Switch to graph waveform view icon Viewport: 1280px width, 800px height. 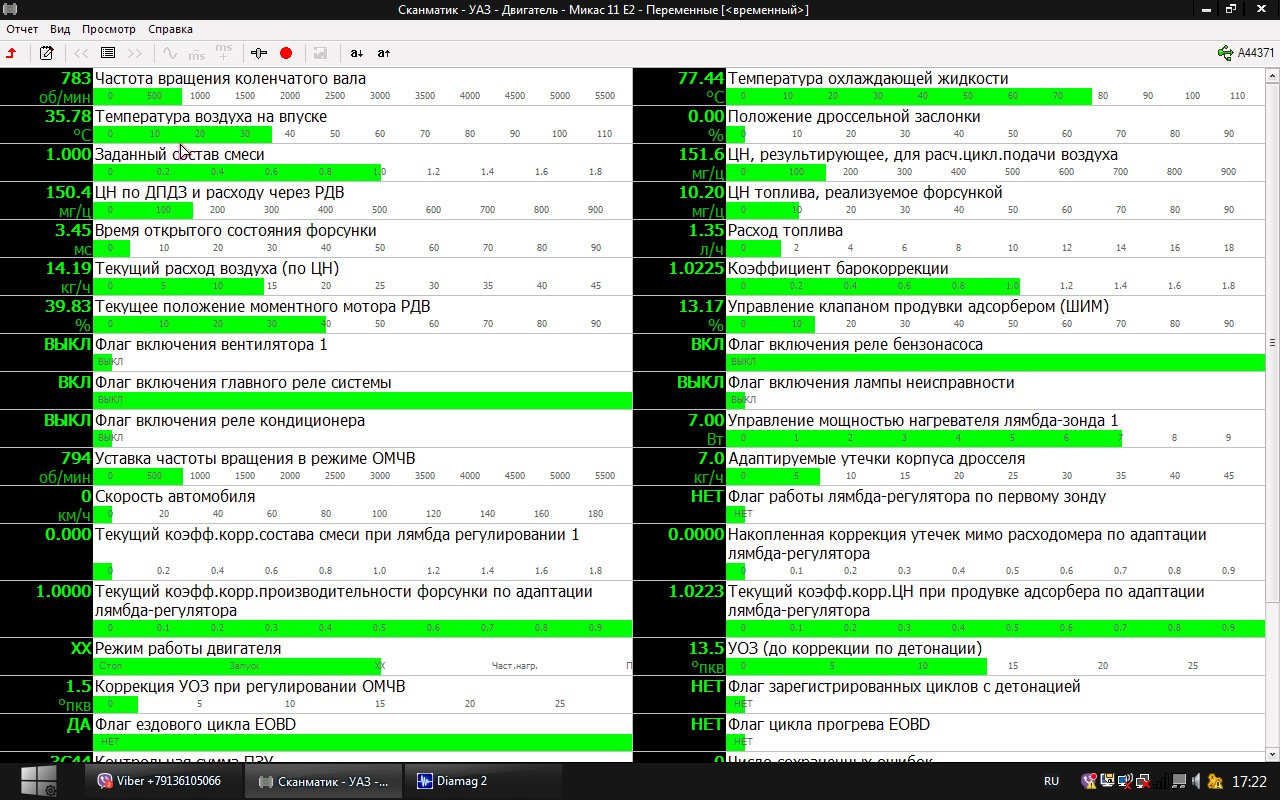[170, 53]
